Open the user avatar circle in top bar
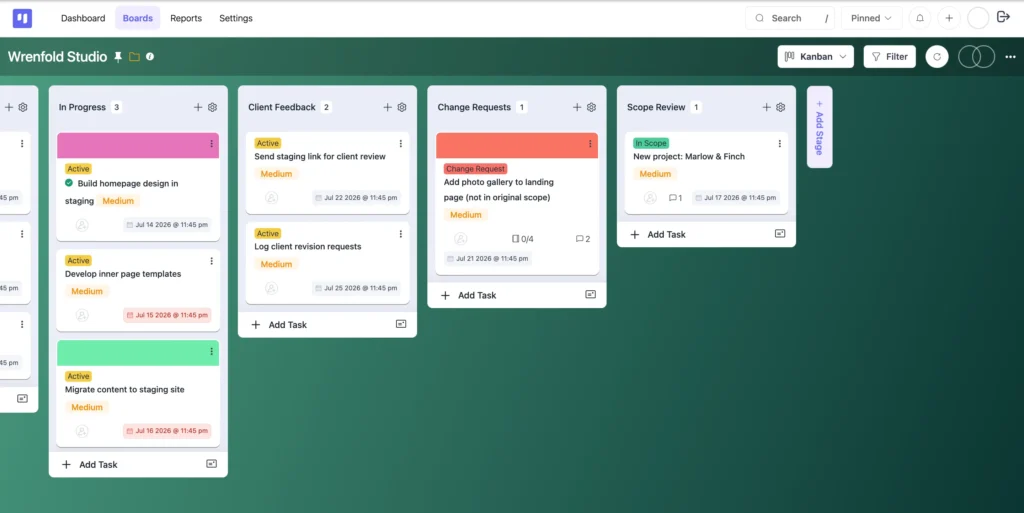This screenshot has height=513, width=1024. click(x=978, y=18)
